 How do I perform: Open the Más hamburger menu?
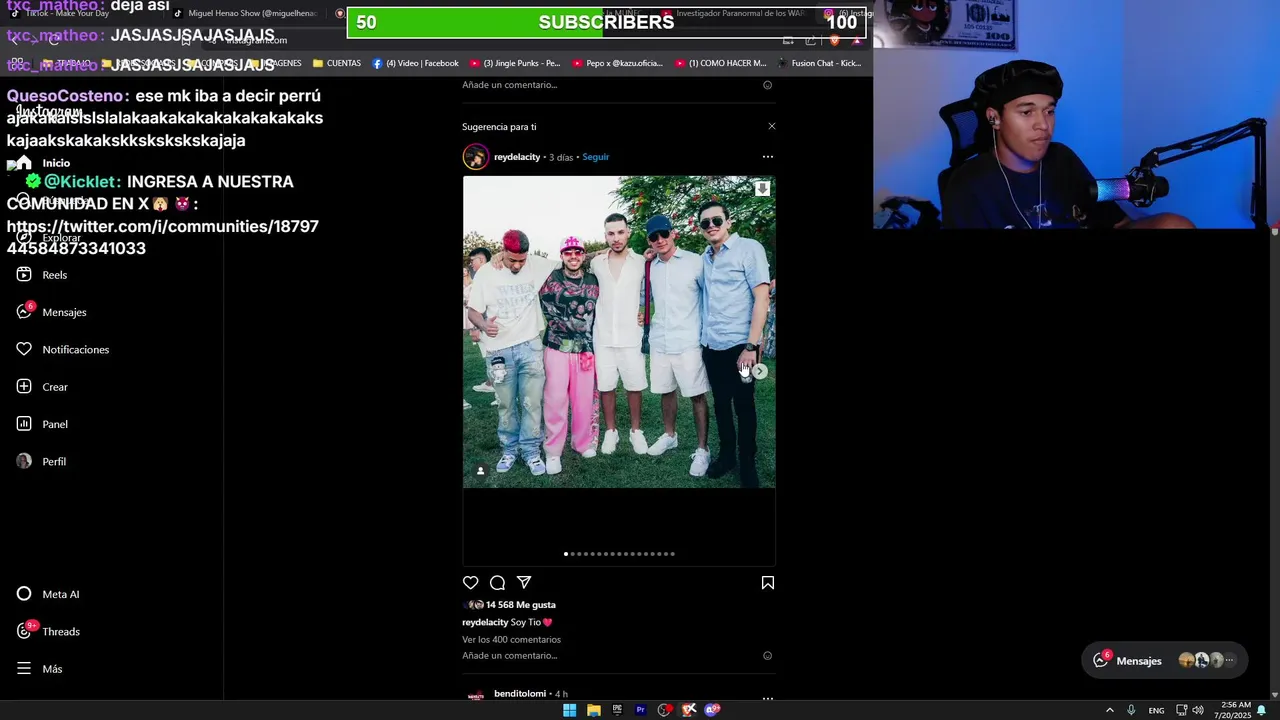pyautogui.click(x=40, y=669)
